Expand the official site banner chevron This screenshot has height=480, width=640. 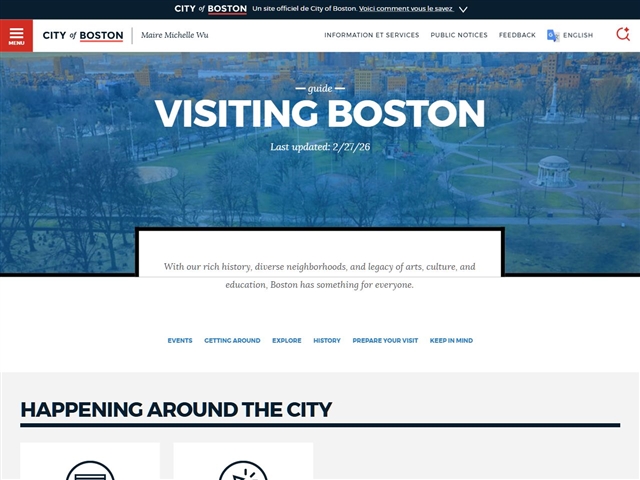click(x=463, y=9)
